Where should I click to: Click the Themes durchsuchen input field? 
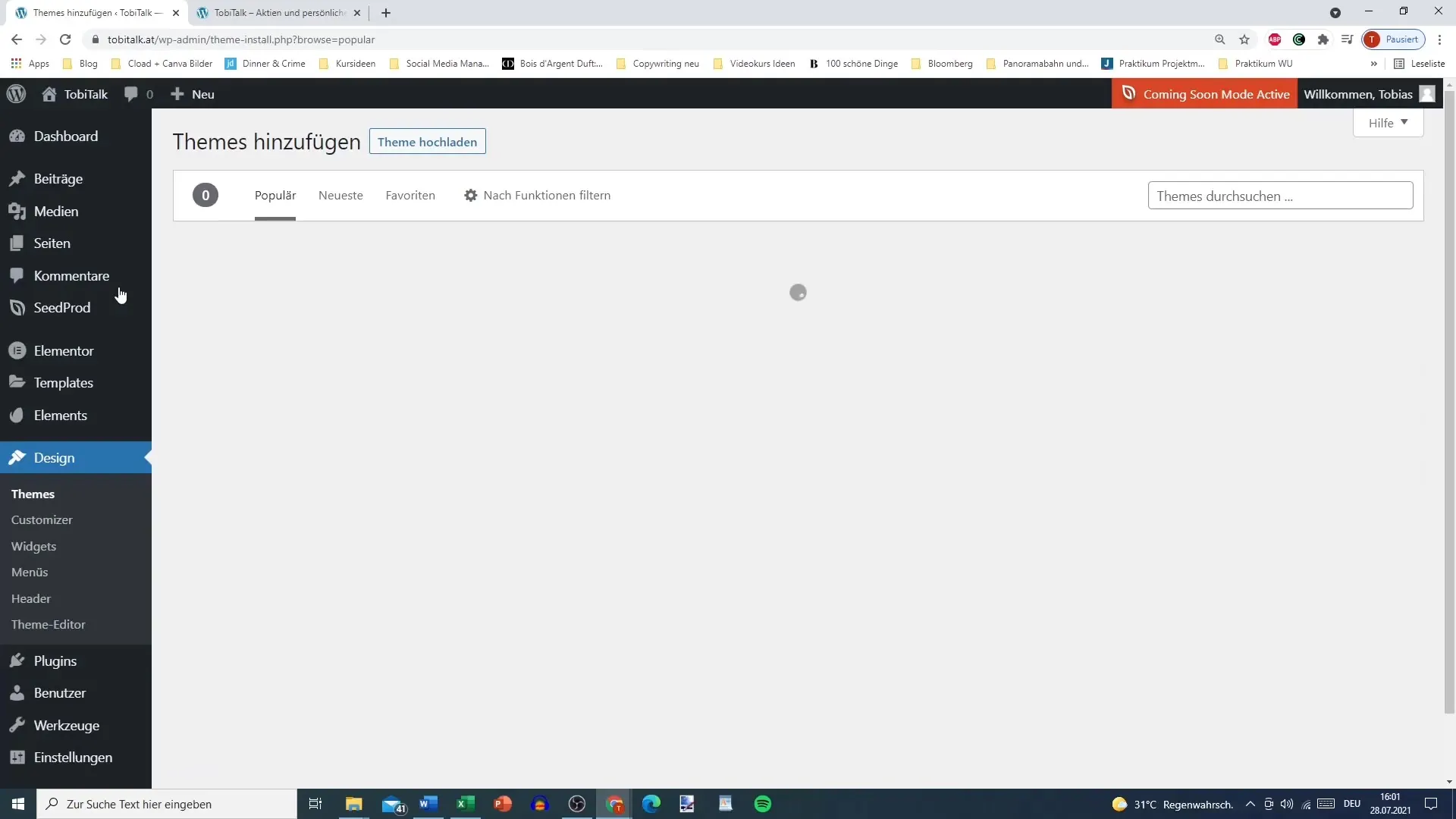pyautogui.click(x=1280, y=196)
